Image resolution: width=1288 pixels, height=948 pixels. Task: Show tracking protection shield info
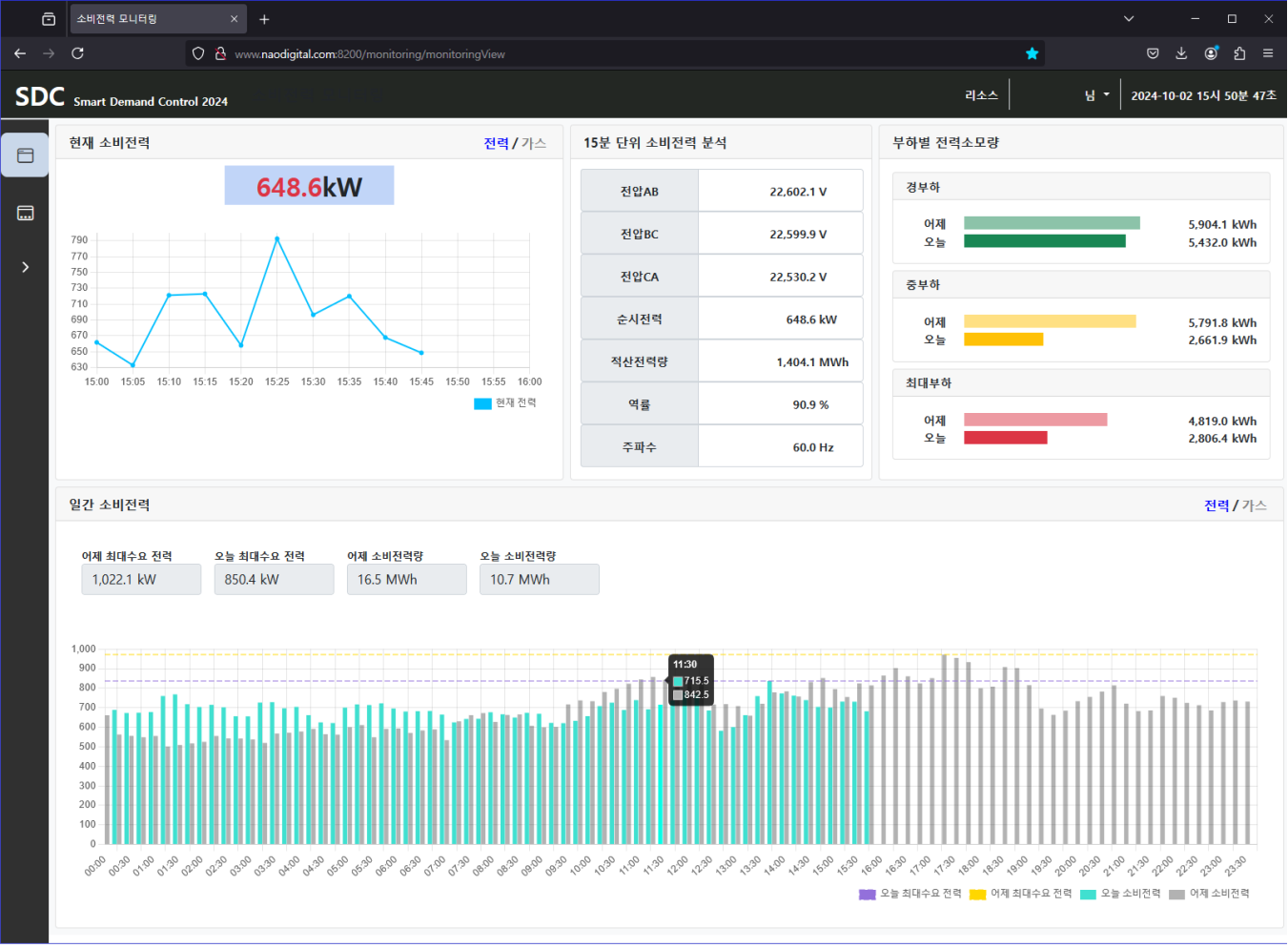[x=198, y=53]
